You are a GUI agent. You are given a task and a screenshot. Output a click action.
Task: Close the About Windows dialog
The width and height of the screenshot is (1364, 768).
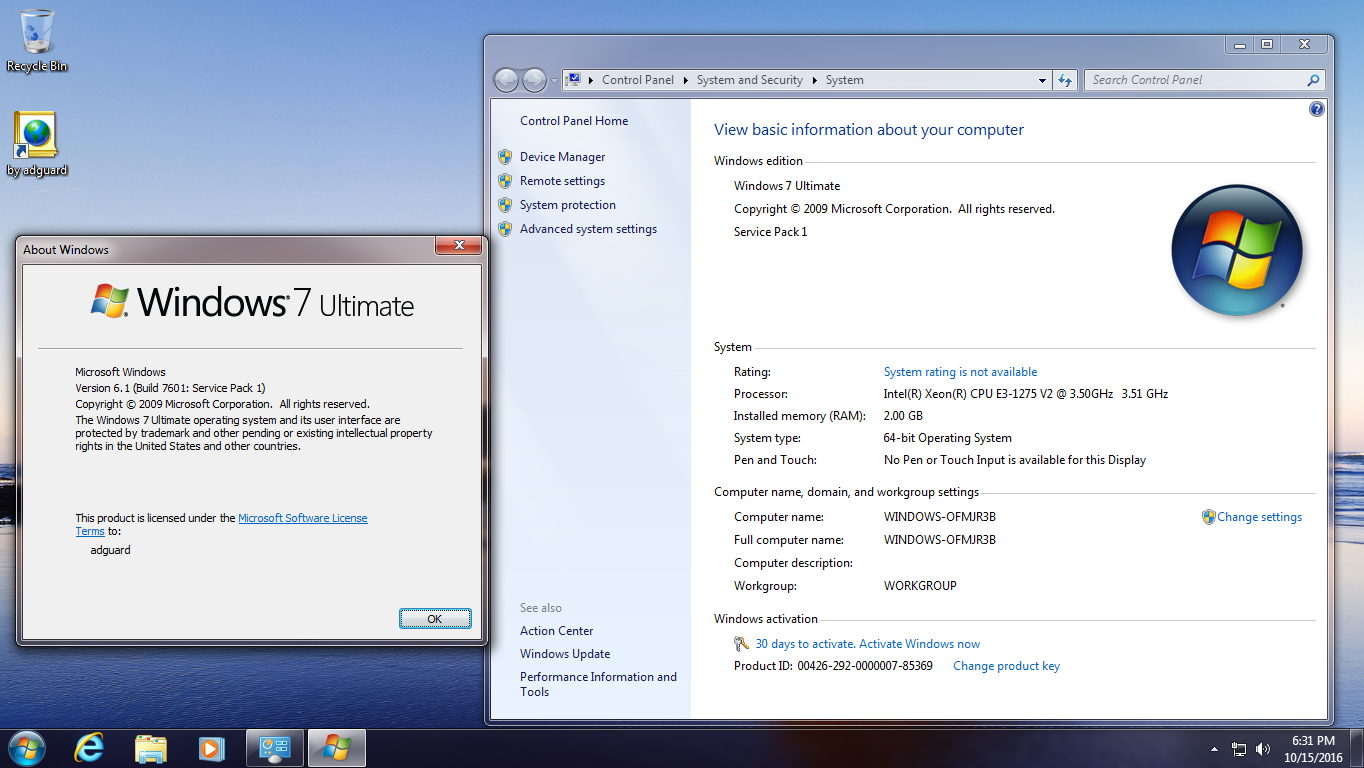click(x=459, y=246)
